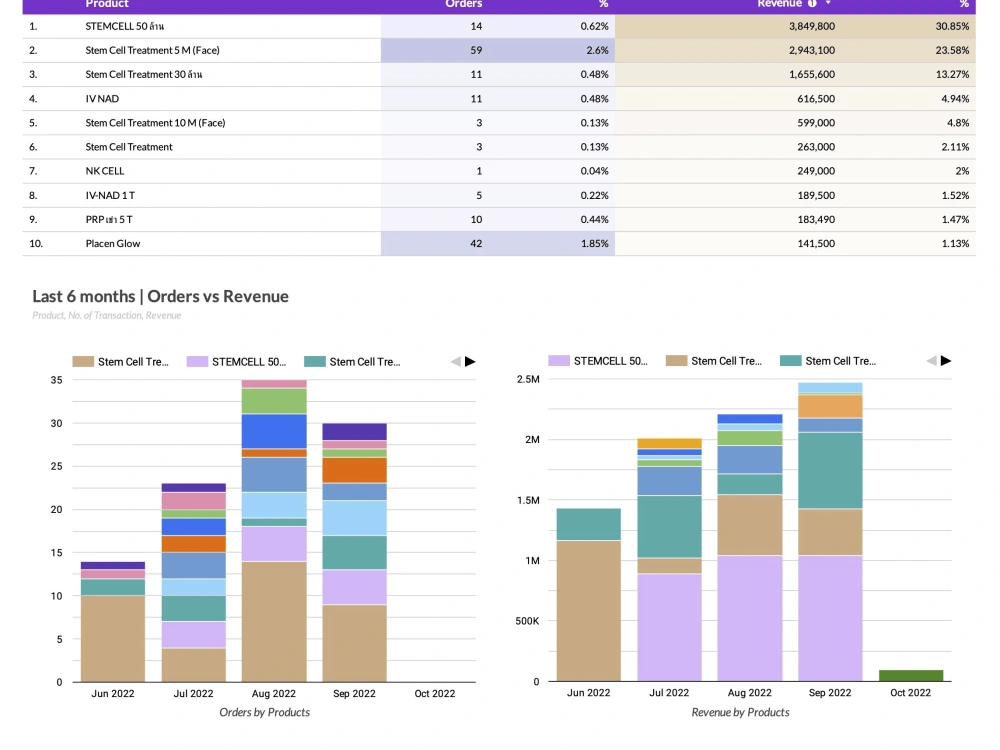Click the revenue value 263,000
The width and height of the screenshot is (1000, 750).
click(816, 147)
